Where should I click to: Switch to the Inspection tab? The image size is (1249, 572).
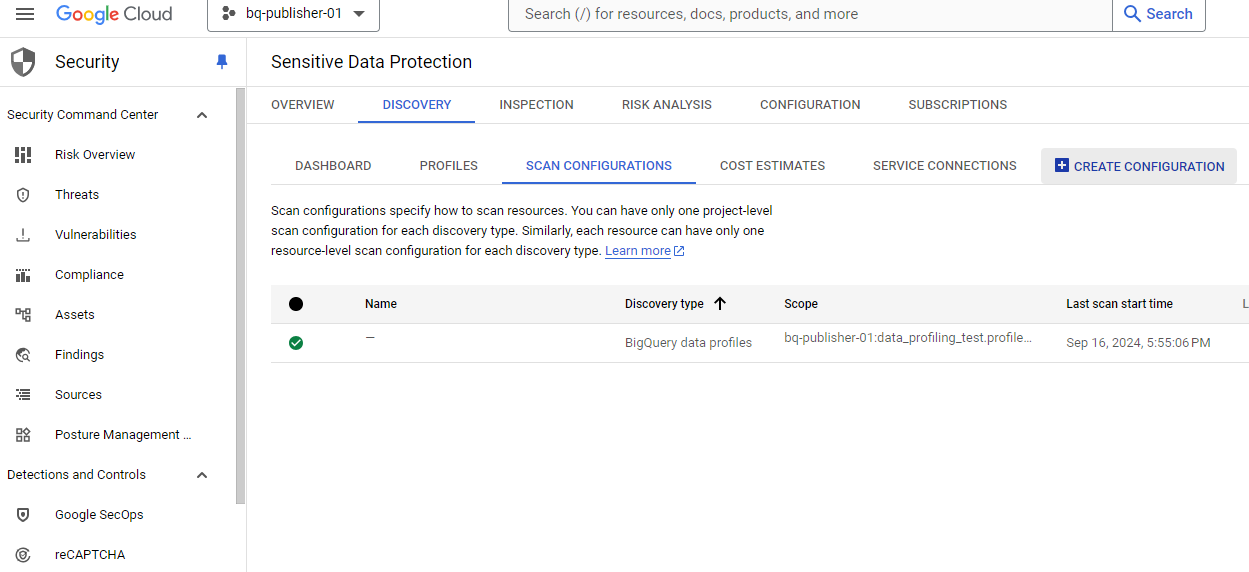pyautogui.click(x=536, y=105)
